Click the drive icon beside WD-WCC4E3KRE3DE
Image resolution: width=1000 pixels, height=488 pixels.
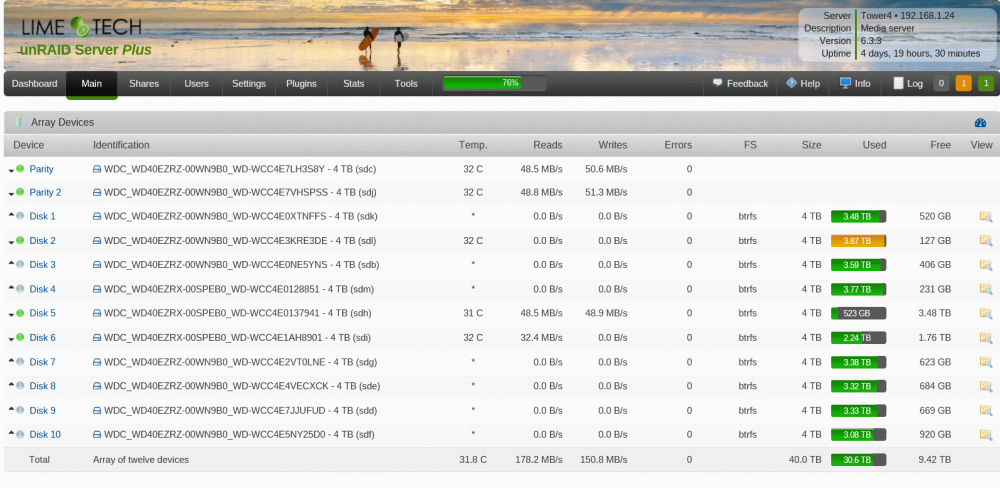point(97,240)
